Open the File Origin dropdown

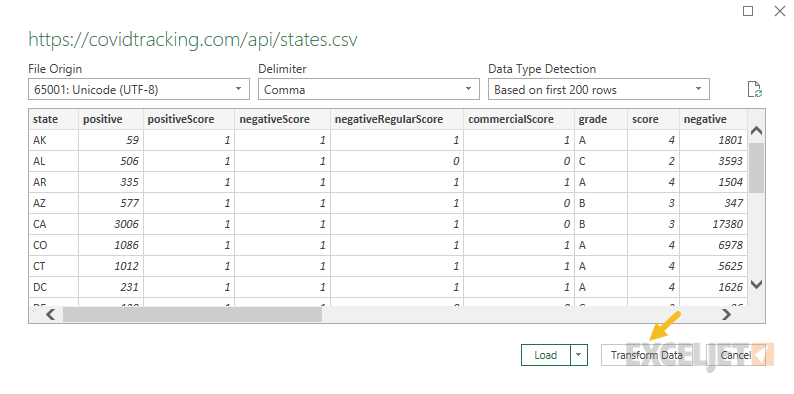click(139, 90)
